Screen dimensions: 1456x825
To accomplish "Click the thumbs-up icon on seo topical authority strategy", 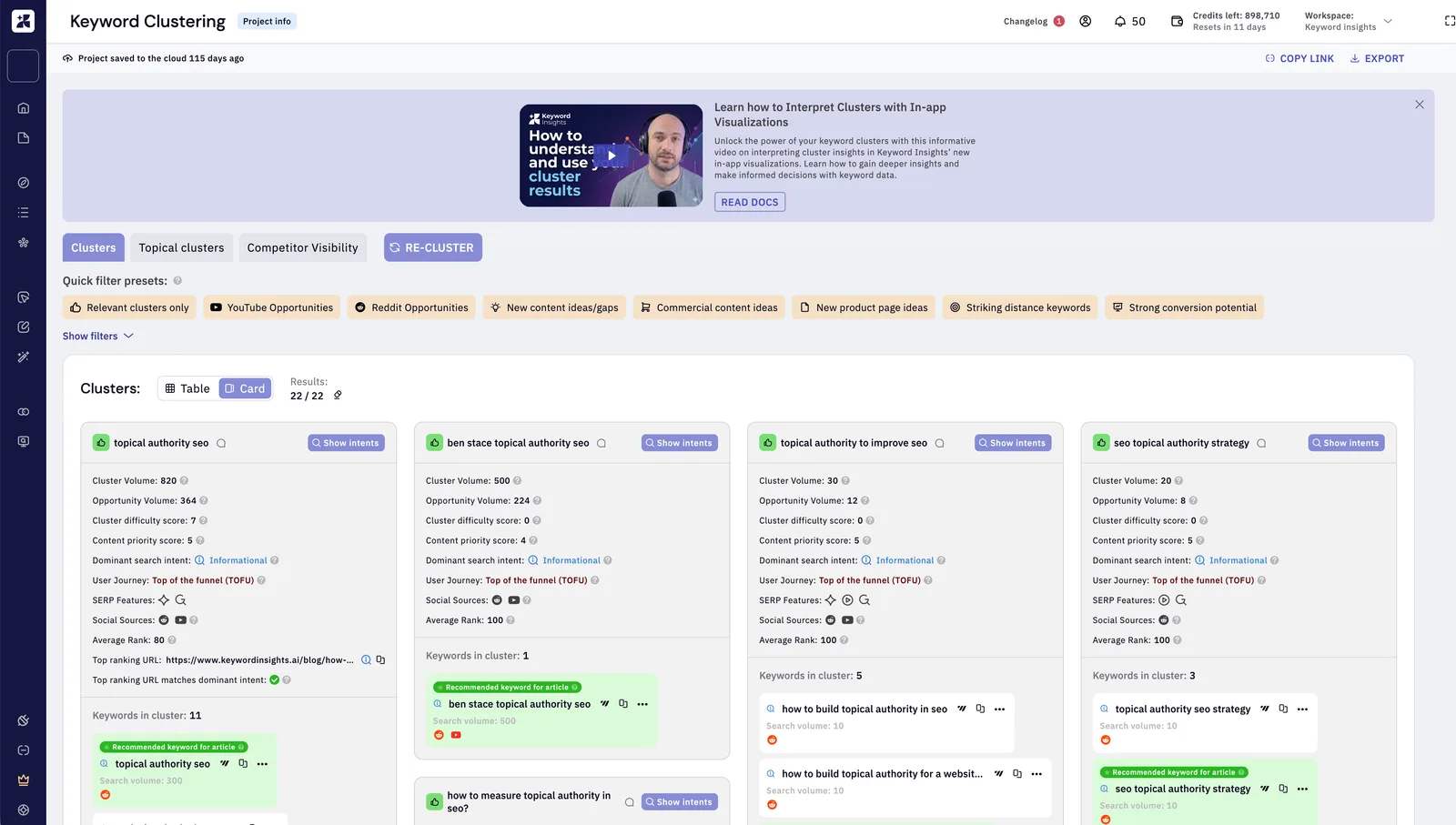I will tap(1101, 443).
